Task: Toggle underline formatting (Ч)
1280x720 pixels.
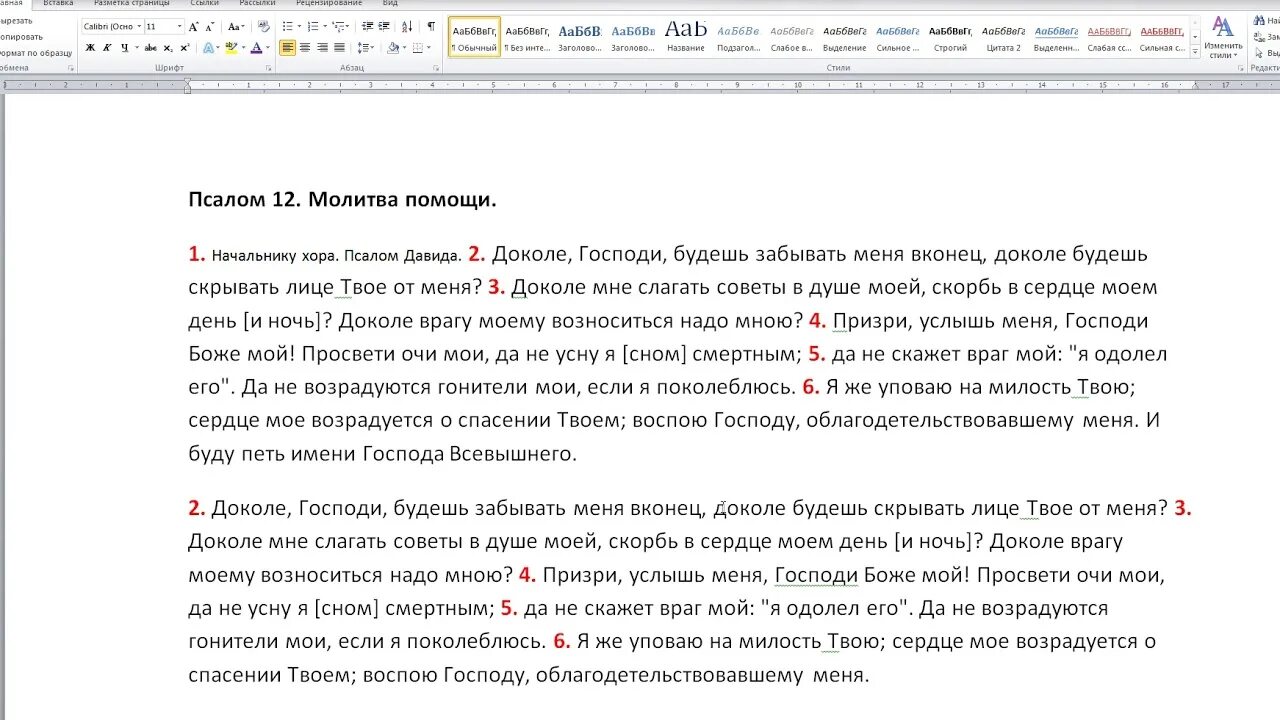Action: point(124,47)
